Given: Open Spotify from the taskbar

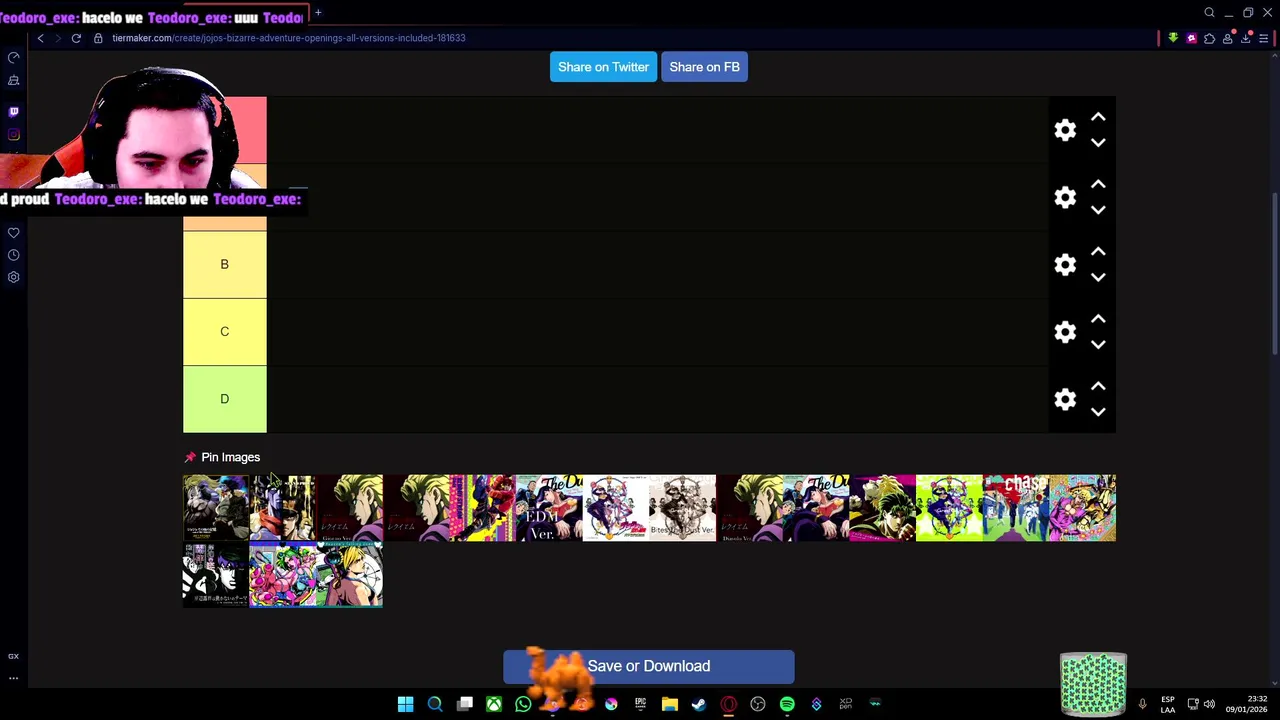Looking at the screenshot, I should click(x=787, y=704).
